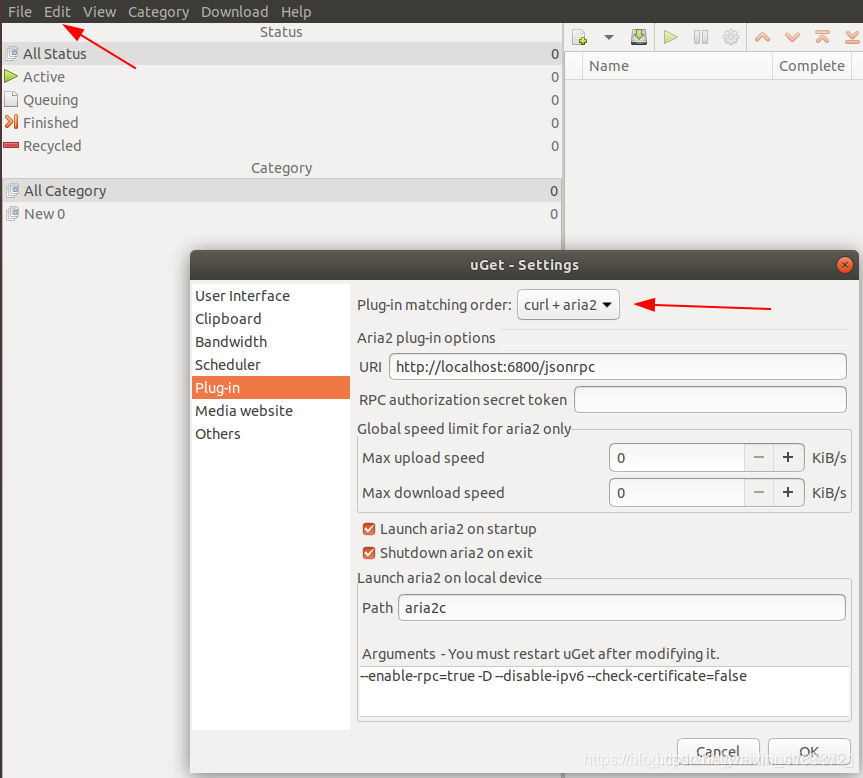Click the aria2 URI input field
The width and height of the screenshot is (863, 778).
[x=618, y=367]
